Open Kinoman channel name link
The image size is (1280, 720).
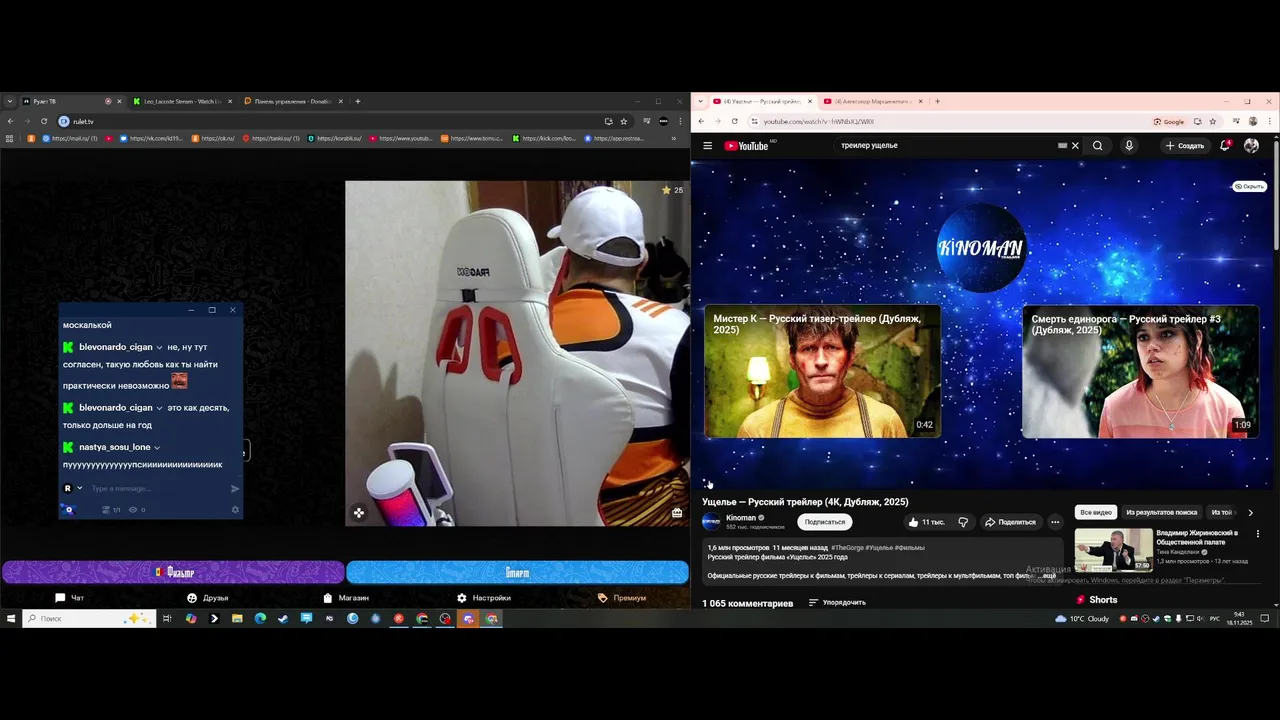tap(741, 518)
